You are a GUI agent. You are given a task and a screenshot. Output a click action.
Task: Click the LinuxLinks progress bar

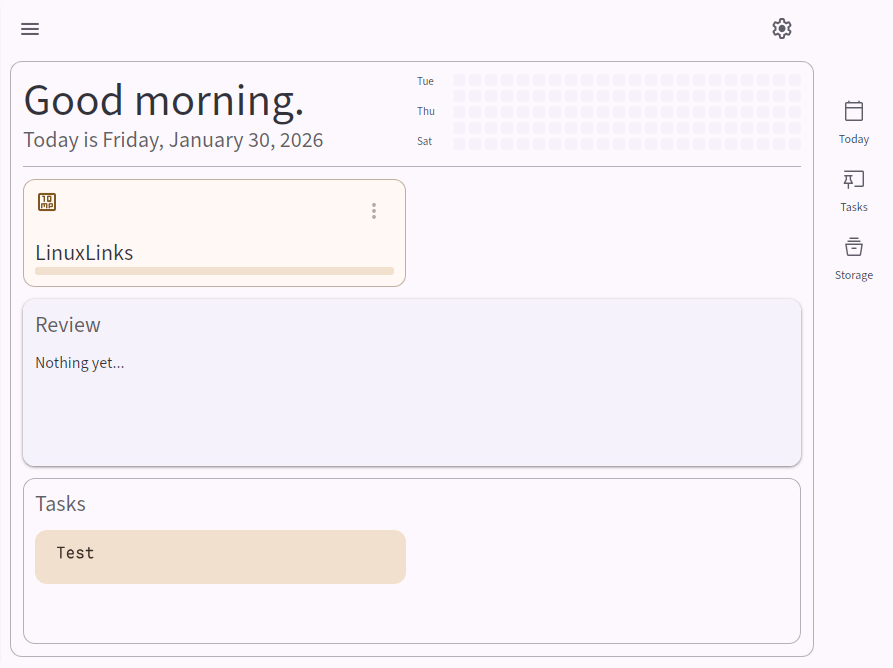tap(214, 271)
